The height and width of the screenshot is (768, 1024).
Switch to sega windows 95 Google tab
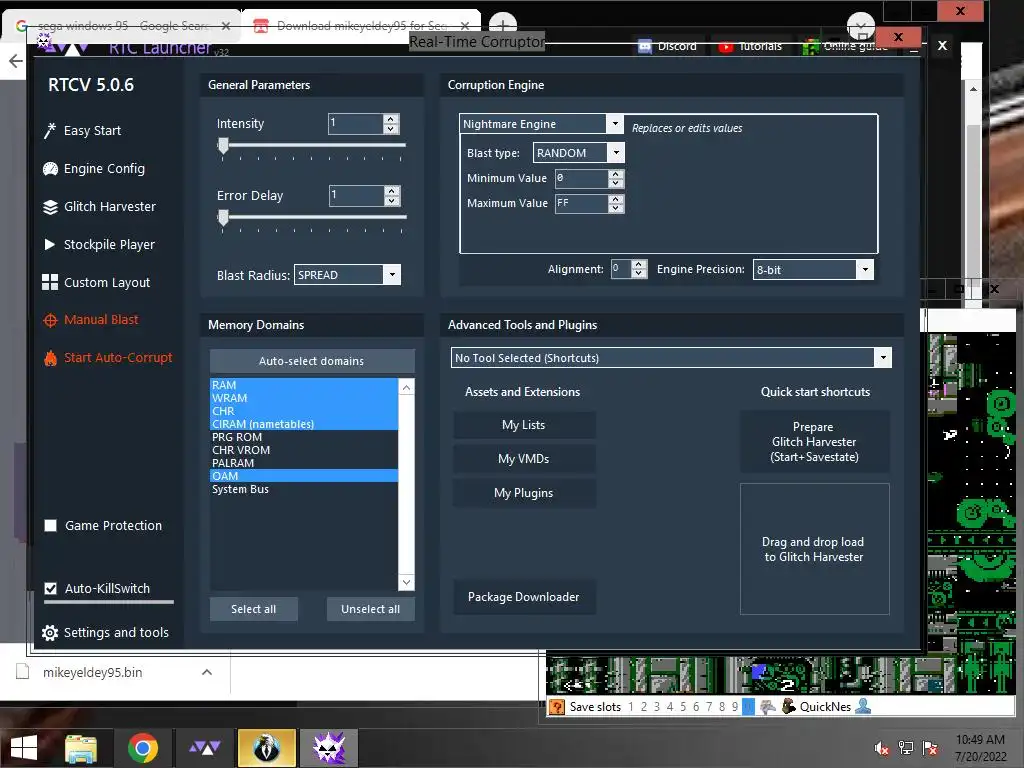pos(123,25)
